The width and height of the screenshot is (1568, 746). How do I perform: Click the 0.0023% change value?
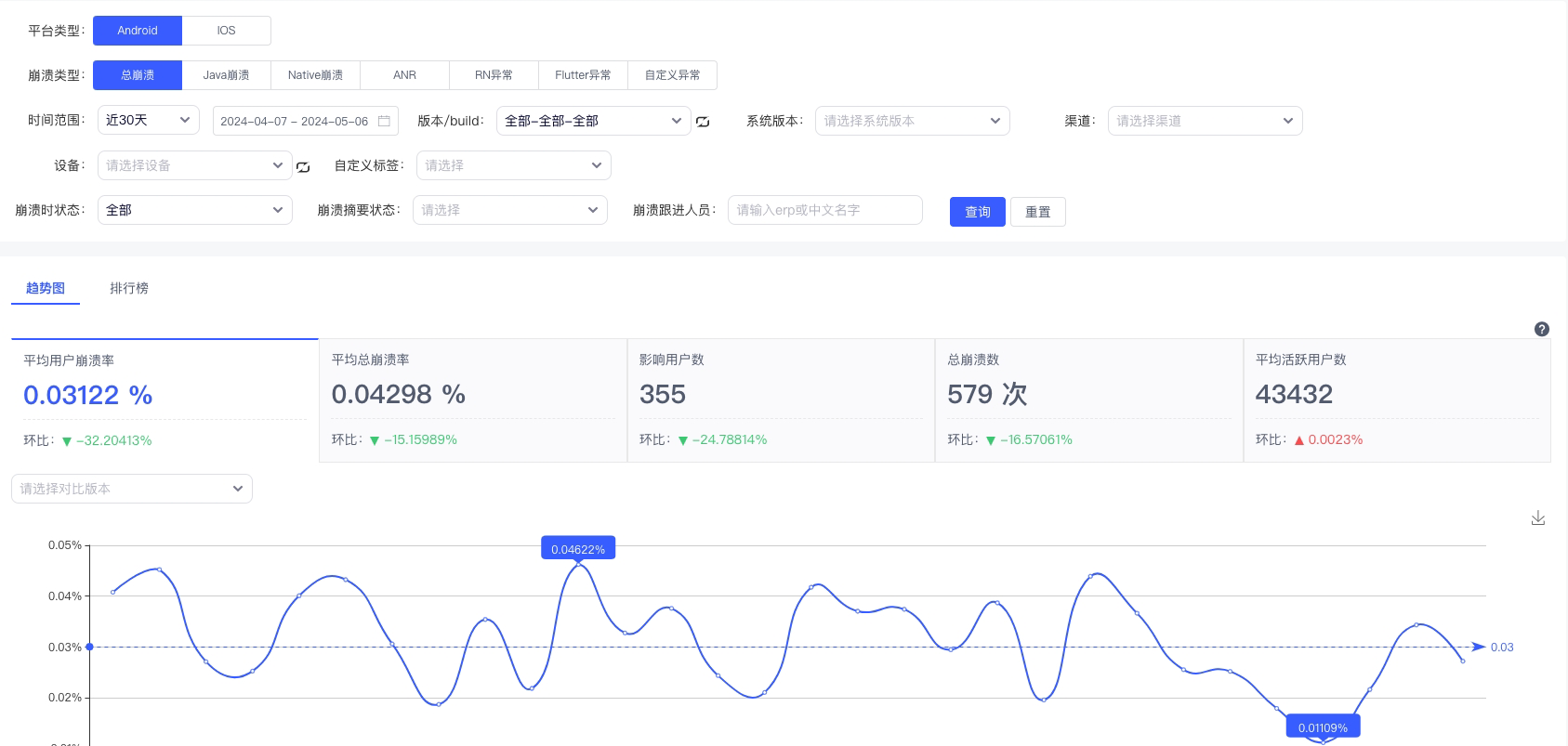point(1336,439)
